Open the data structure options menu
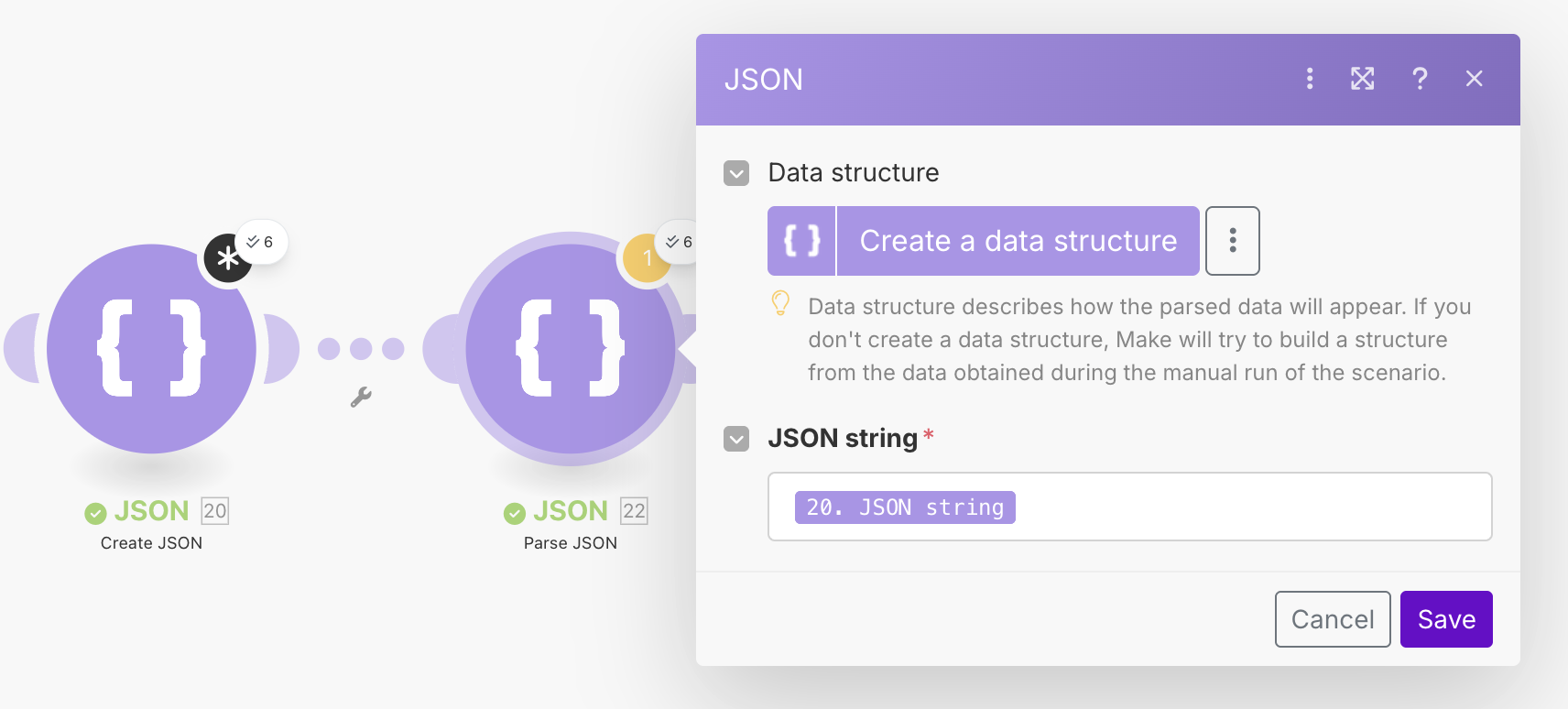Viewport: 1568px width, 709px height. coord(1232,240)
